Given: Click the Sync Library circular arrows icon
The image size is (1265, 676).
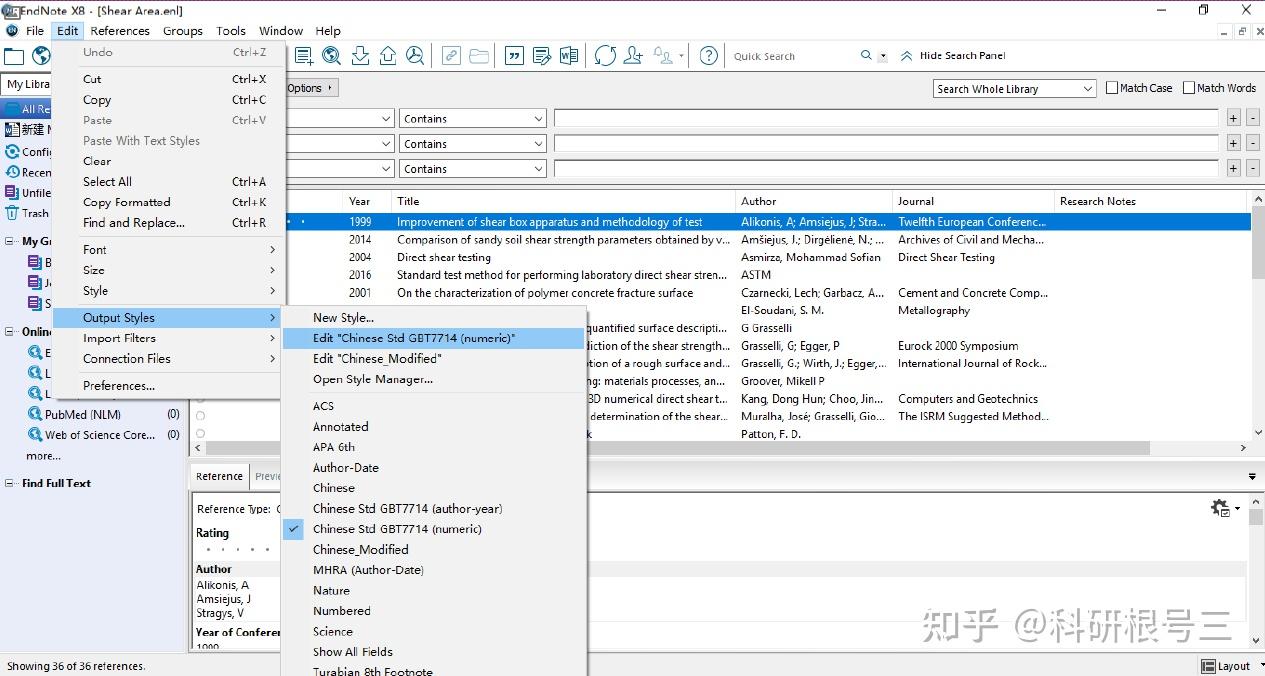Looking at the screenshot, I should click(x=605, y=56).
